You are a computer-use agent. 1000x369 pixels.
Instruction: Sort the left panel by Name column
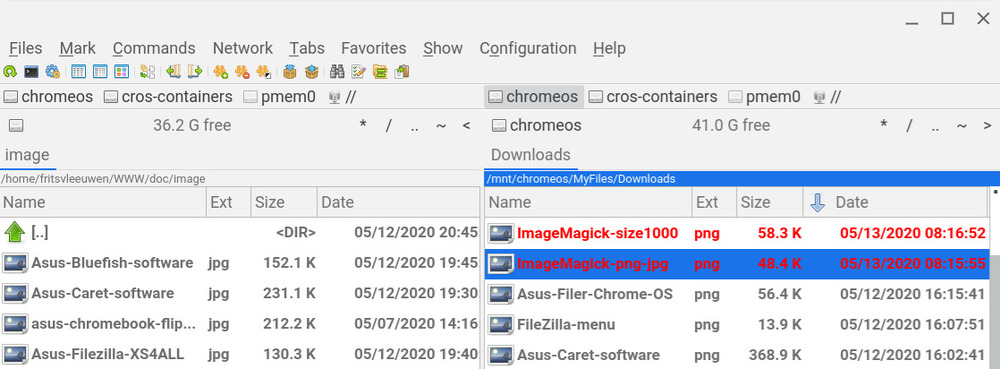(103, 203)
